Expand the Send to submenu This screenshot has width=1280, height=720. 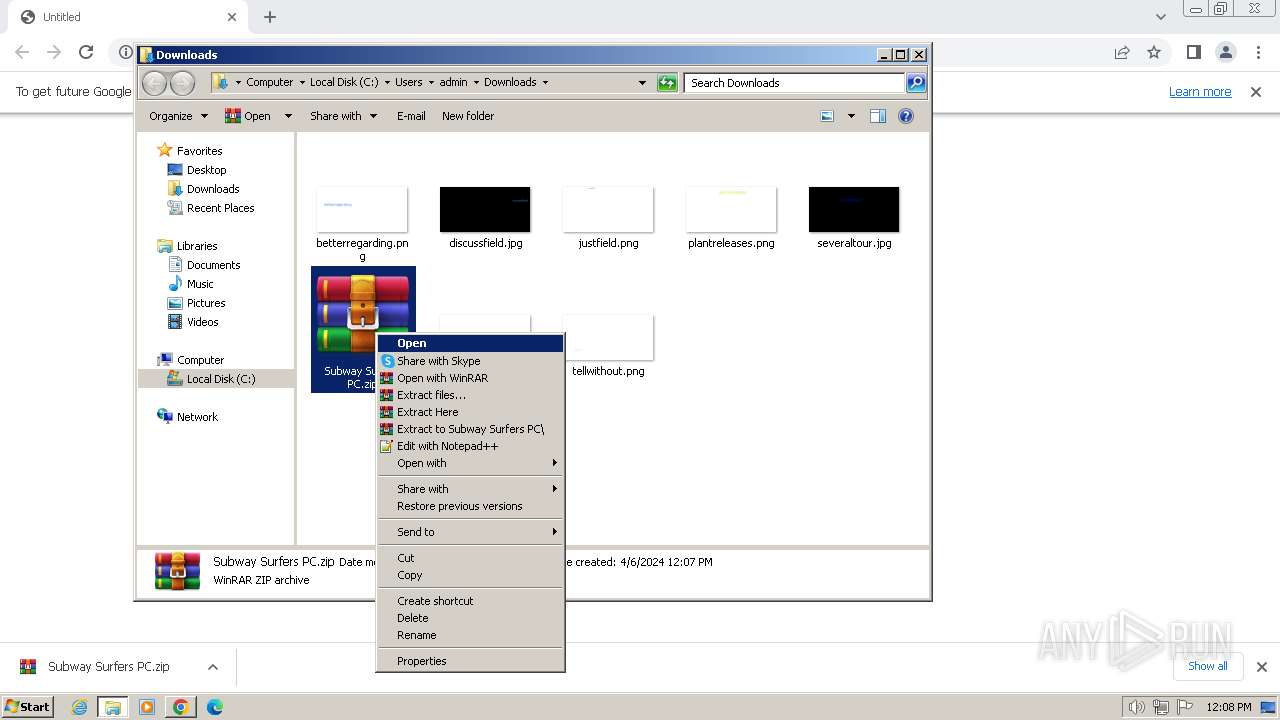(470, 532)
